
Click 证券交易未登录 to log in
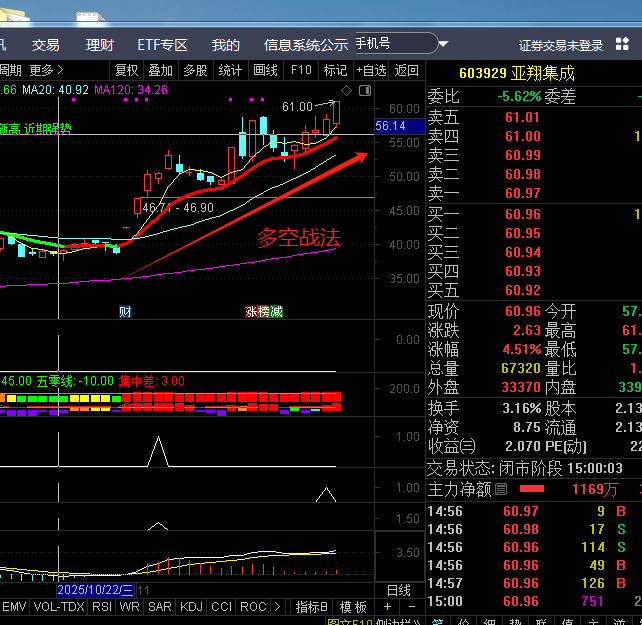tap(561, 45)
